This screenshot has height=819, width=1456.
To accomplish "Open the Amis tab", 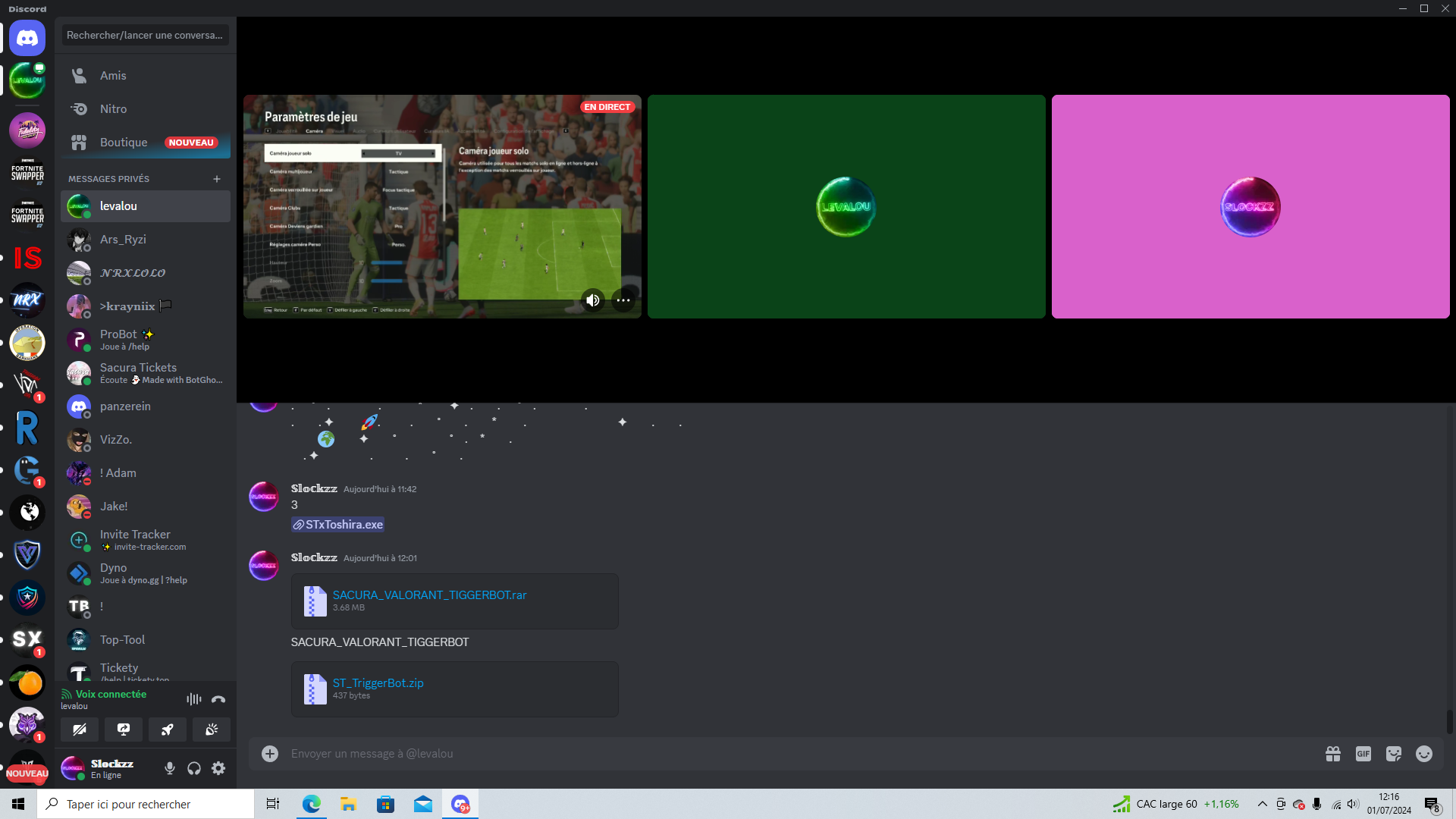I will (146, 76).
